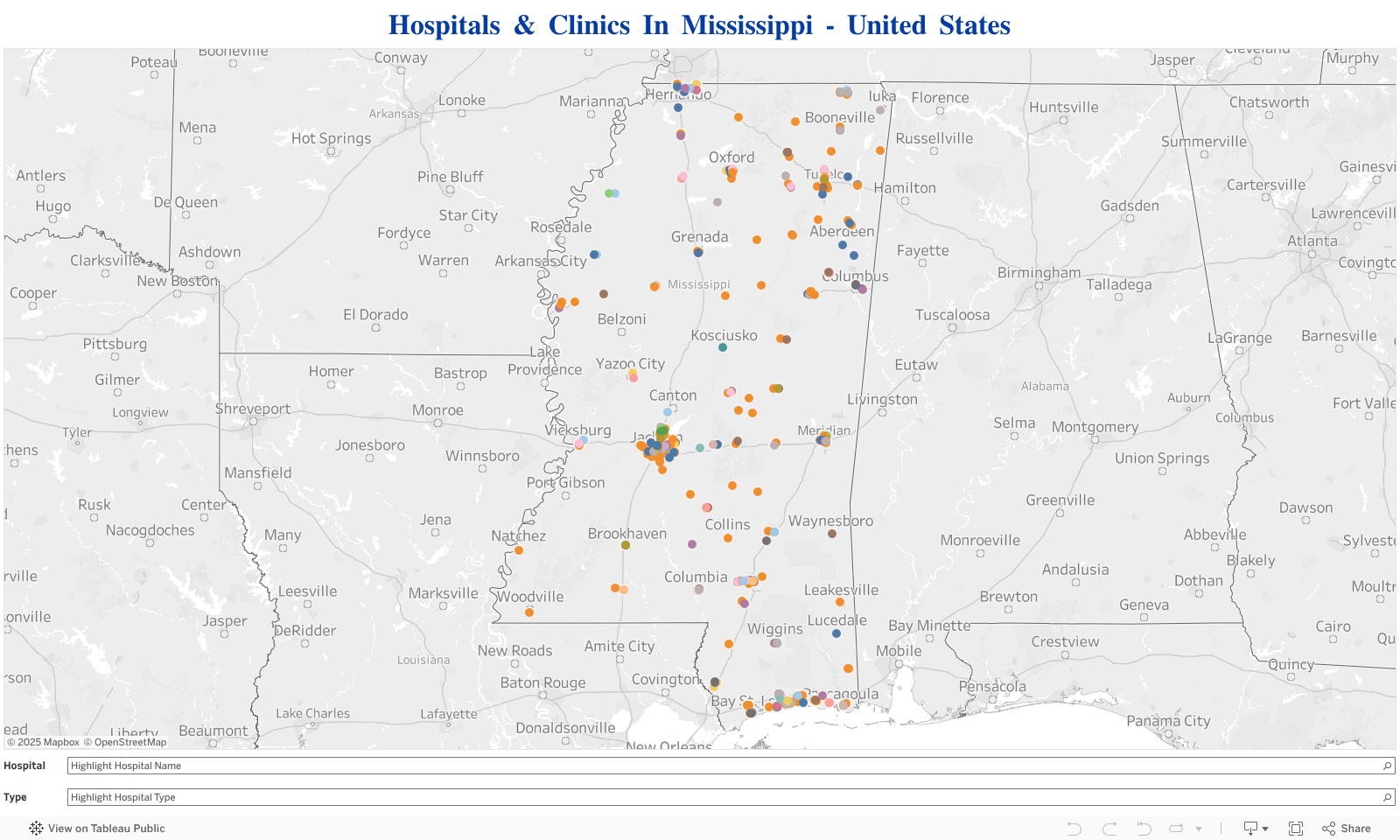Click the 'Grenada' map label
This screenshot has height=840, width=1400.
(699, 236)
